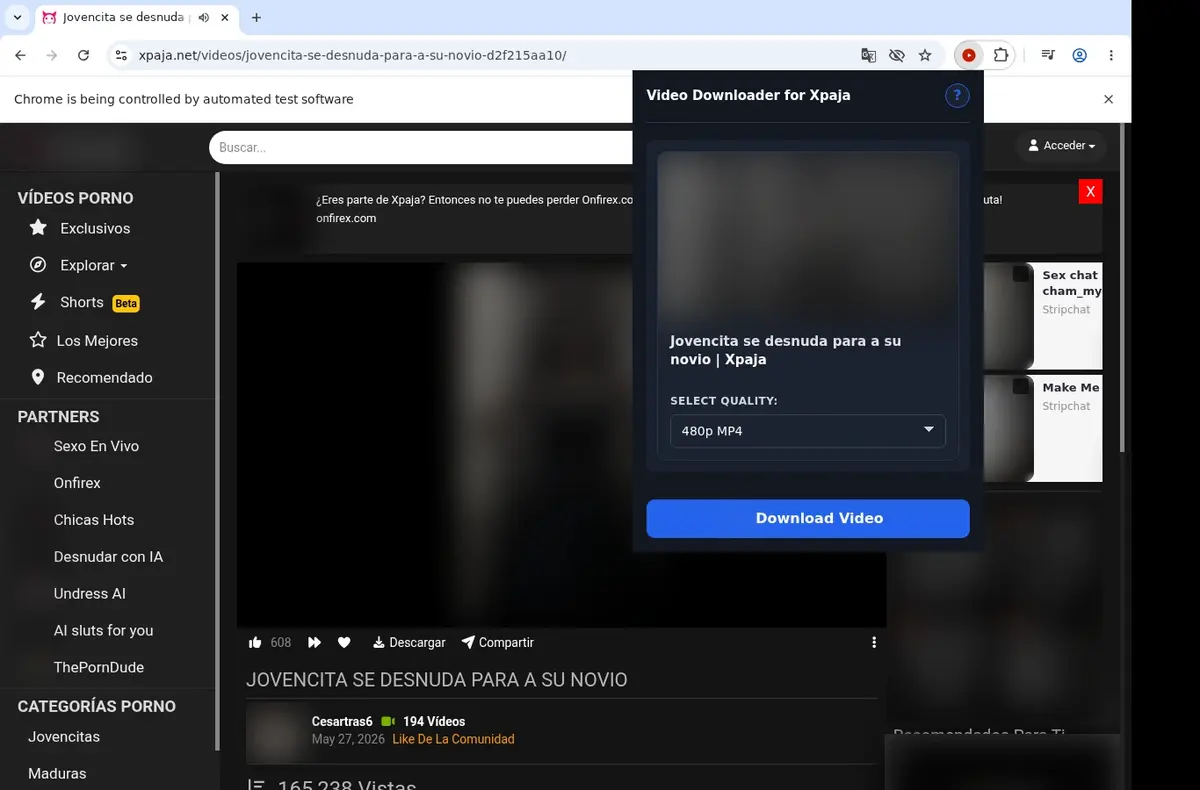The image size is (1200, 790).
Task: Click the Chrome back arrow
Action: 20,55
